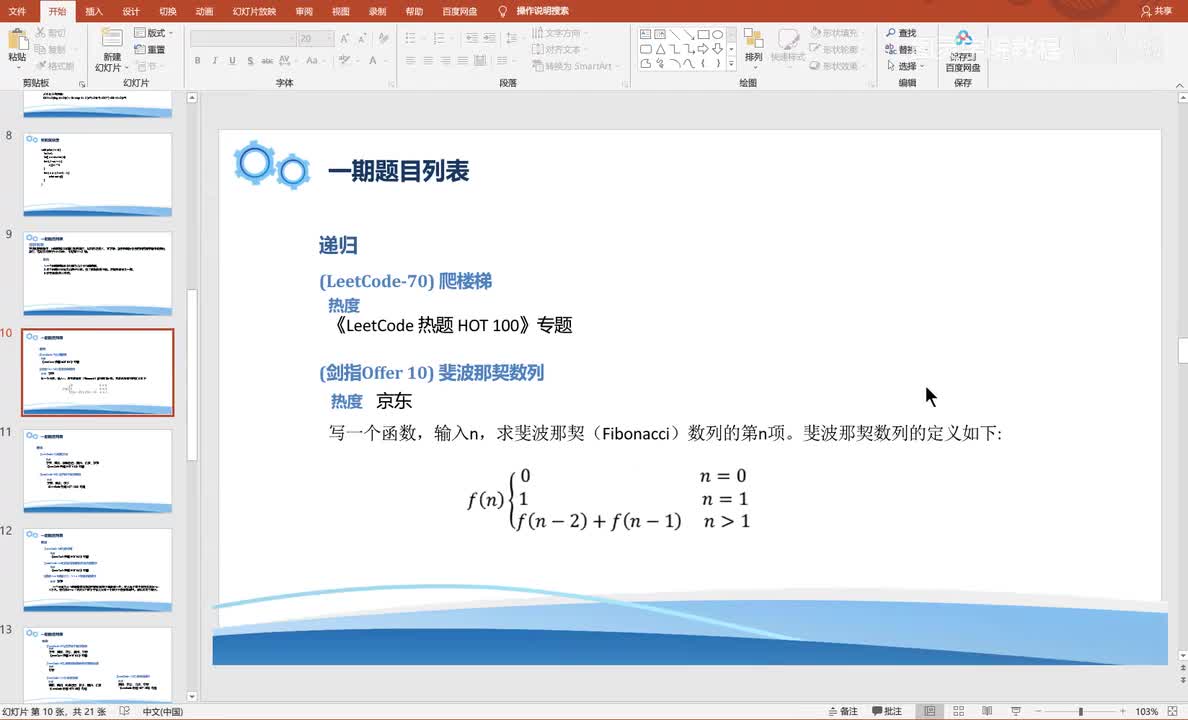Click the zoom level 103% text
1188x720 pixels.
pos(1146,711)
